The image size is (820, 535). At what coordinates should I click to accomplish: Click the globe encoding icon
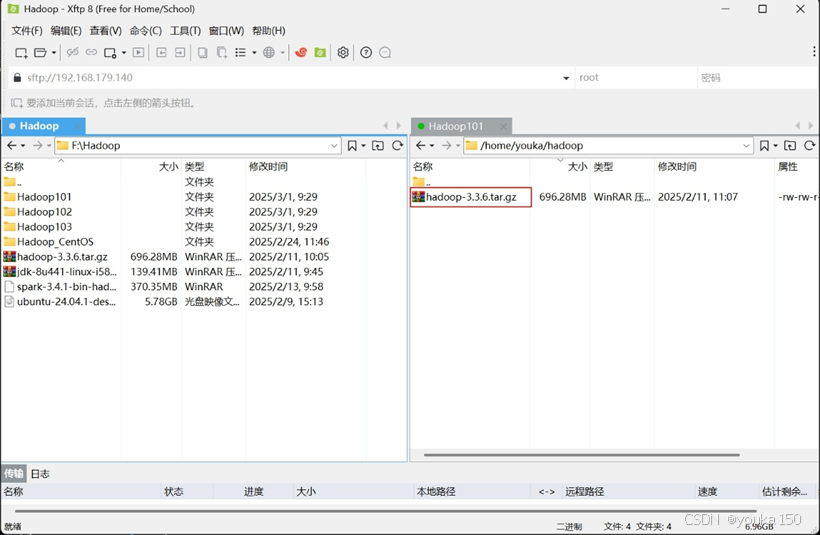[x=269, y=52]
